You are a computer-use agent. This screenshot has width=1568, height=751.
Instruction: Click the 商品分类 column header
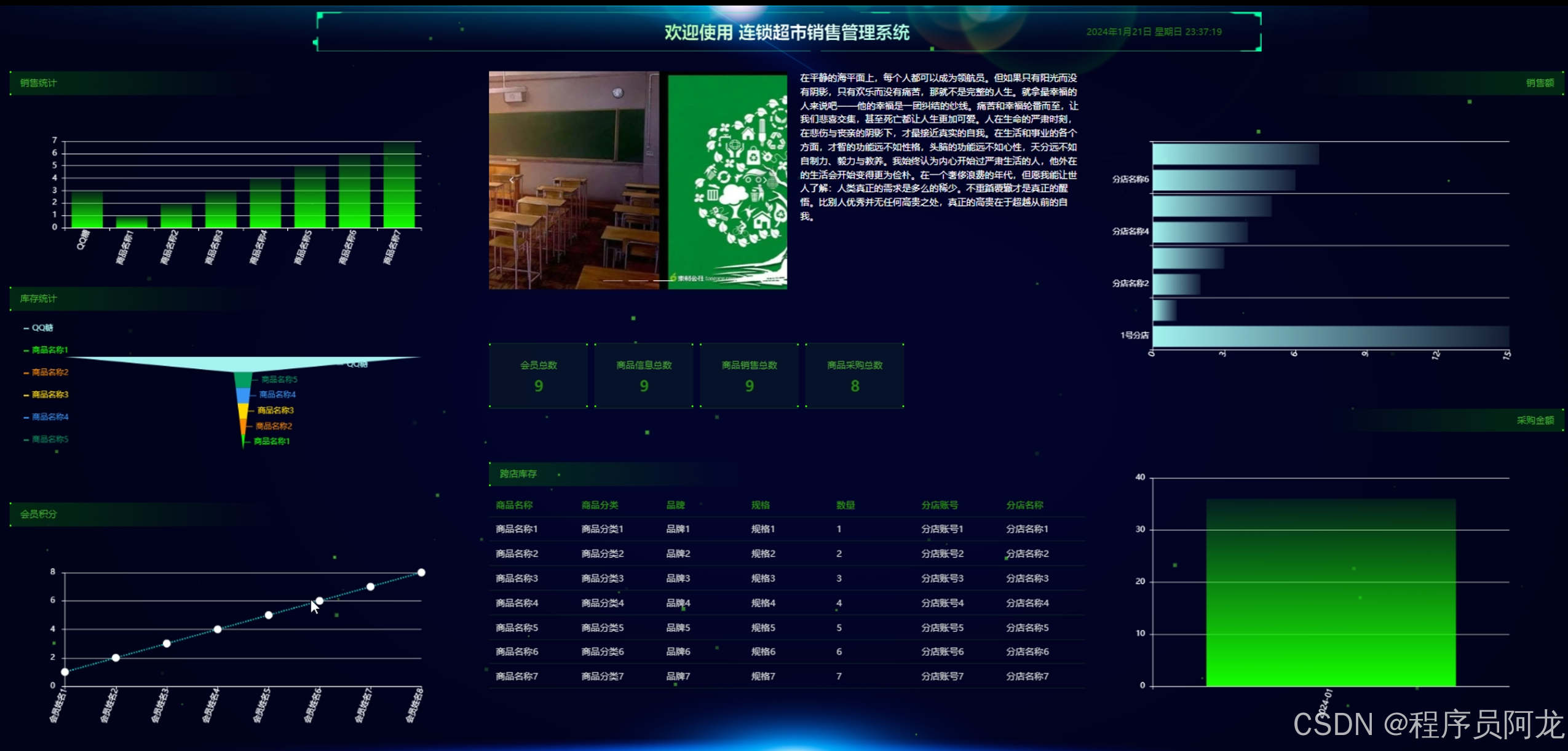(600, 505)
